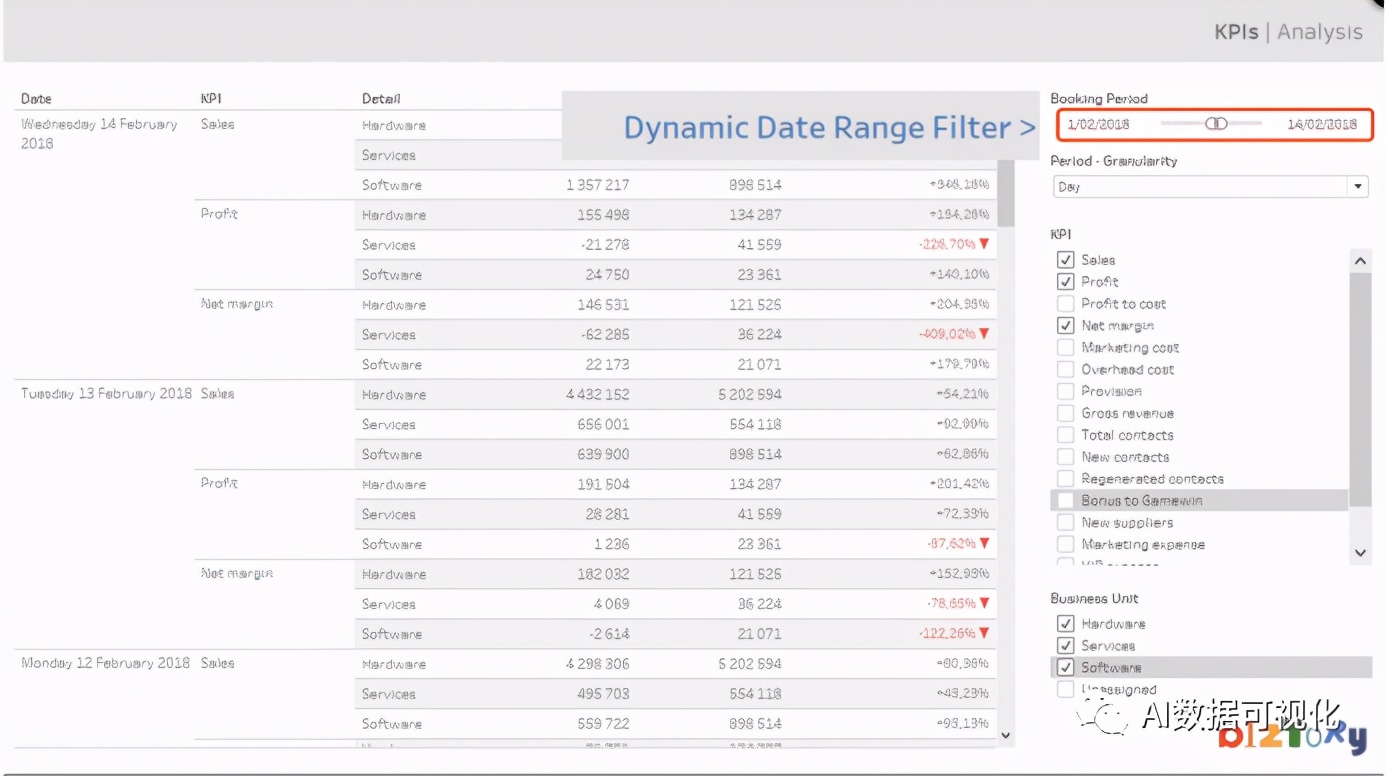Click red down-triangle beside -78.65%
Screen dimensions: 1386x776
pyautogui.click(x=984, y=603)
